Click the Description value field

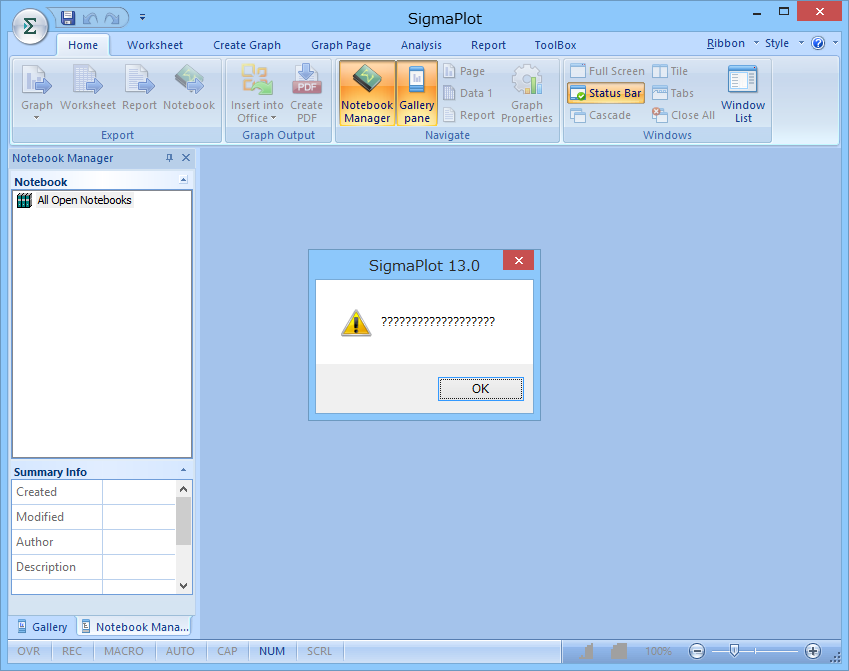[x=139, y=566]
